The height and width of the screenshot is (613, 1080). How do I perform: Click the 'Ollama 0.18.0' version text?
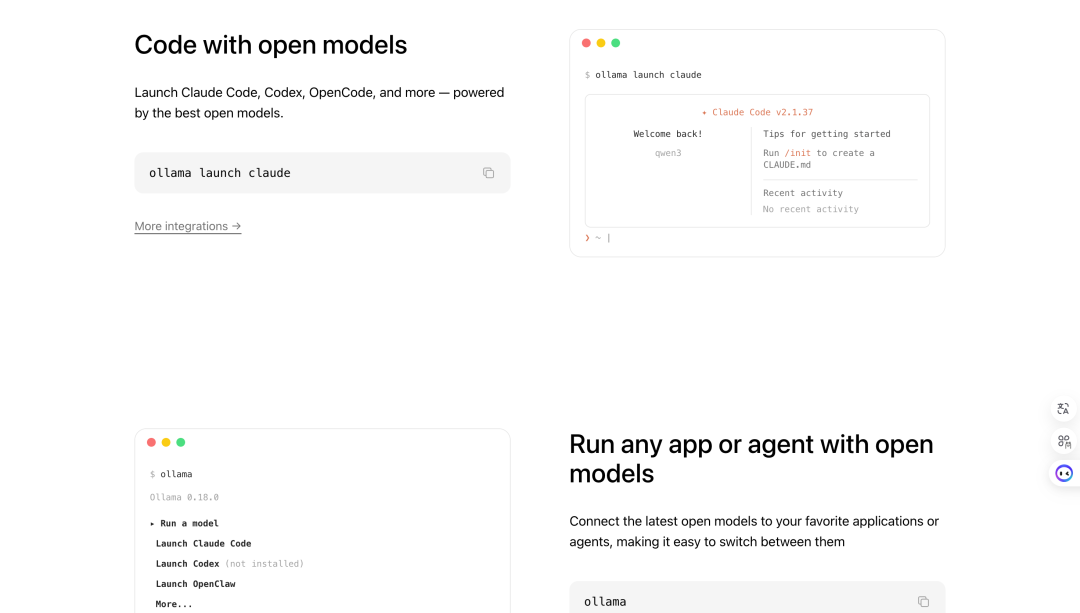(x=184, y=497)
